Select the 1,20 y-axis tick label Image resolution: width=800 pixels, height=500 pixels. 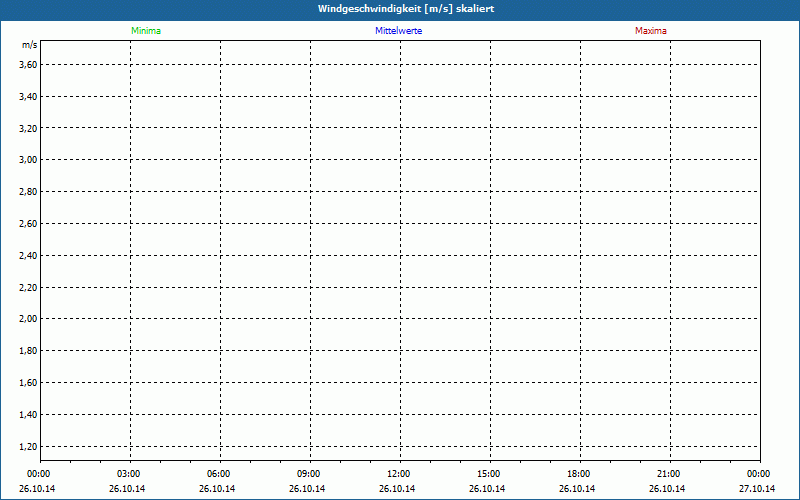[x=28, y=446]
